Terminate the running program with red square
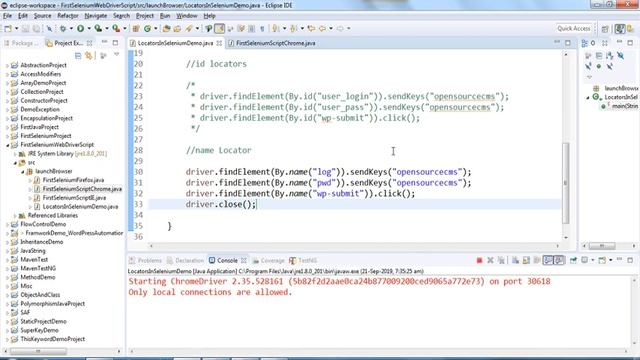The image size is (640, 360). [479, 260]
